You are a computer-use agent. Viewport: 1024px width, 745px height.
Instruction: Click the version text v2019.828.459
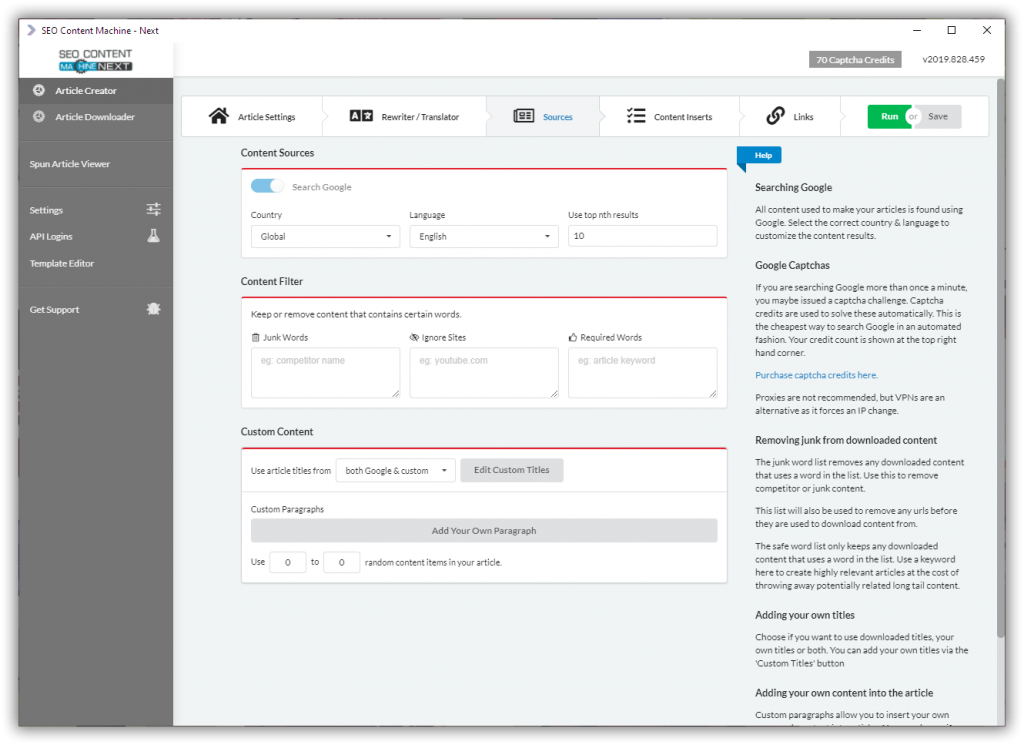(x=953, y=59)
